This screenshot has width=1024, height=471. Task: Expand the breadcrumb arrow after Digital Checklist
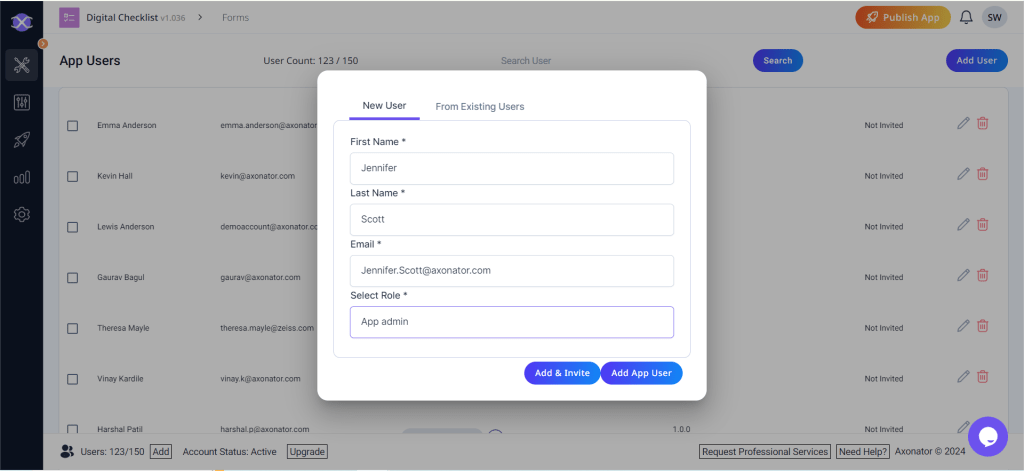pos(200,17)
